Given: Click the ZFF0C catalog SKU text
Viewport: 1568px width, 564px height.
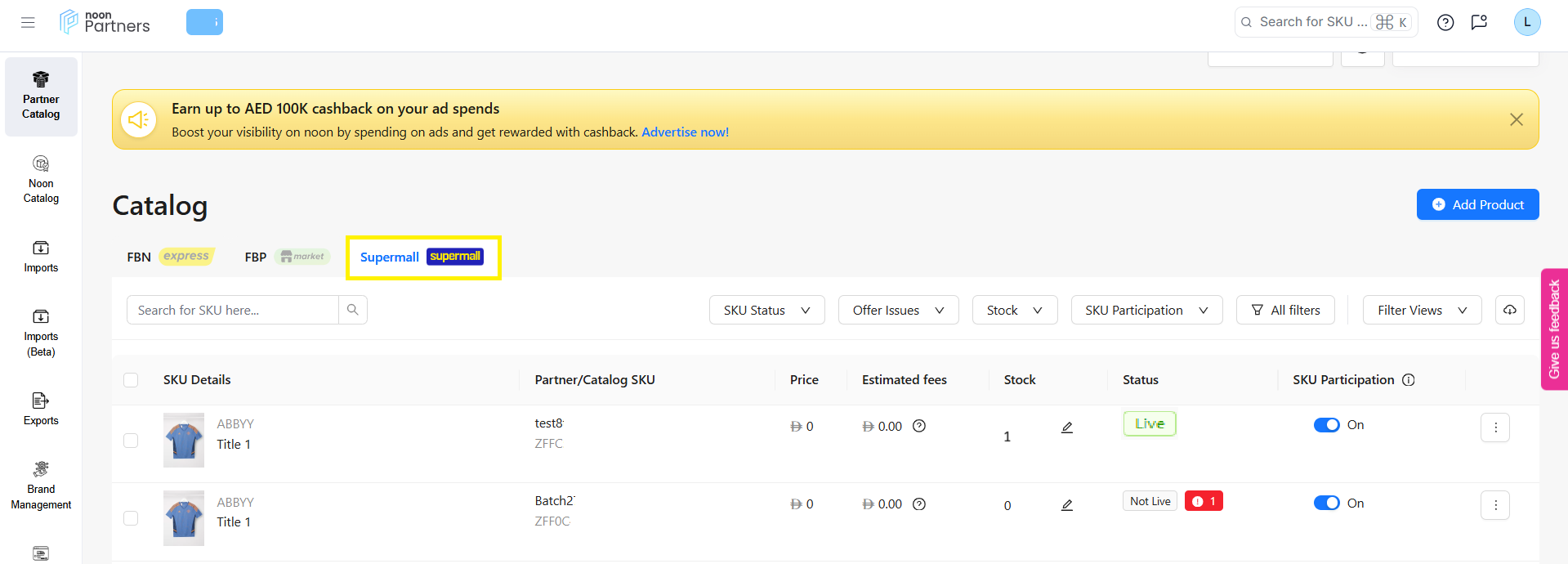Looking at the screenshot, I should pyautogui.click(x=552, y=521).
